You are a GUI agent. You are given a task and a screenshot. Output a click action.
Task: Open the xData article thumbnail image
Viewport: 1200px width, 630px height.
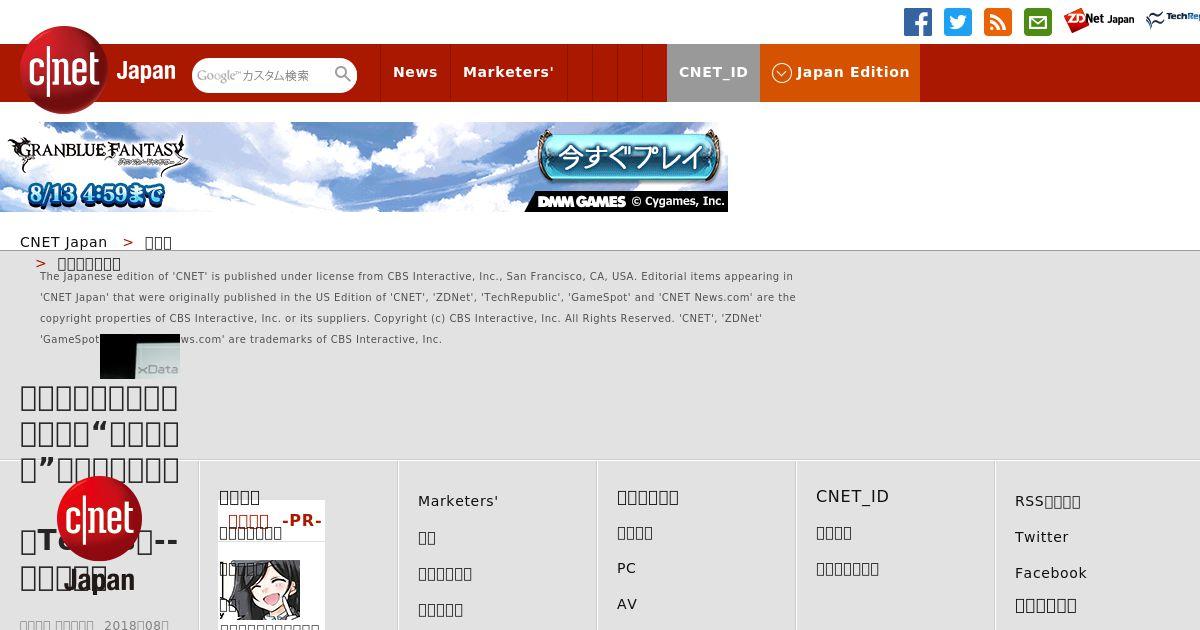point(140,356)
